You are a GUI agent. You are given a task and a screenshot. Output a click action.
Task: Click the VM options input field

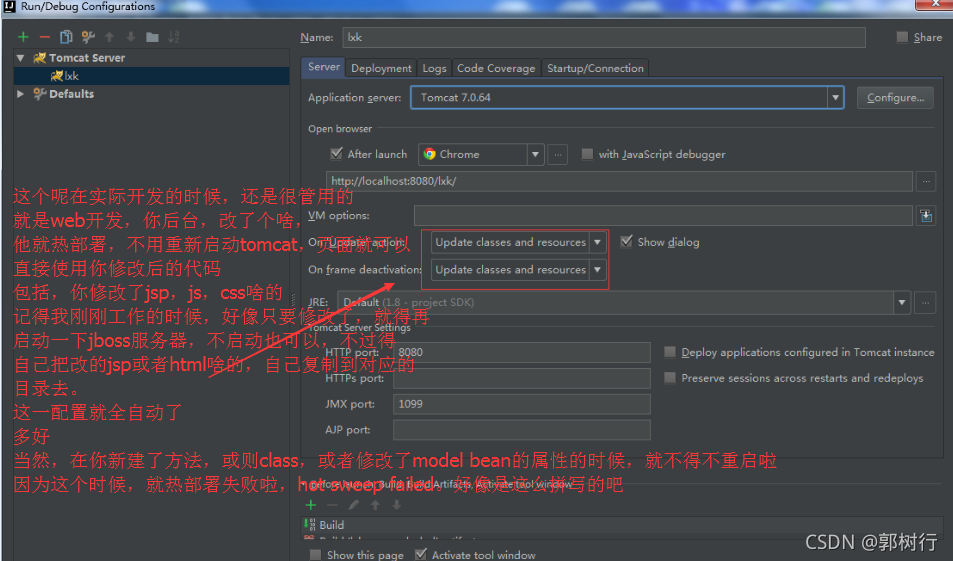point(663,216)
